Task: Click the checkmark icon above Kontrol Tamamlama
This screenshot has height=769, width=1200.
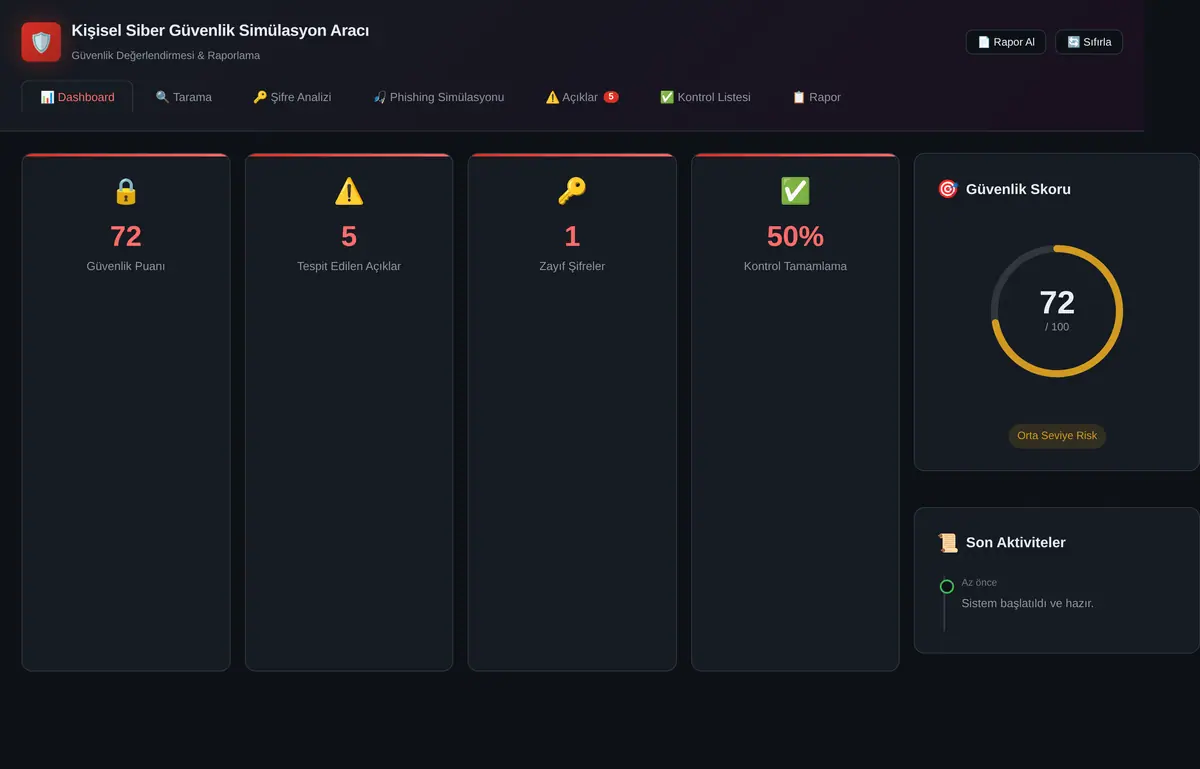Action: click(795, 191)
